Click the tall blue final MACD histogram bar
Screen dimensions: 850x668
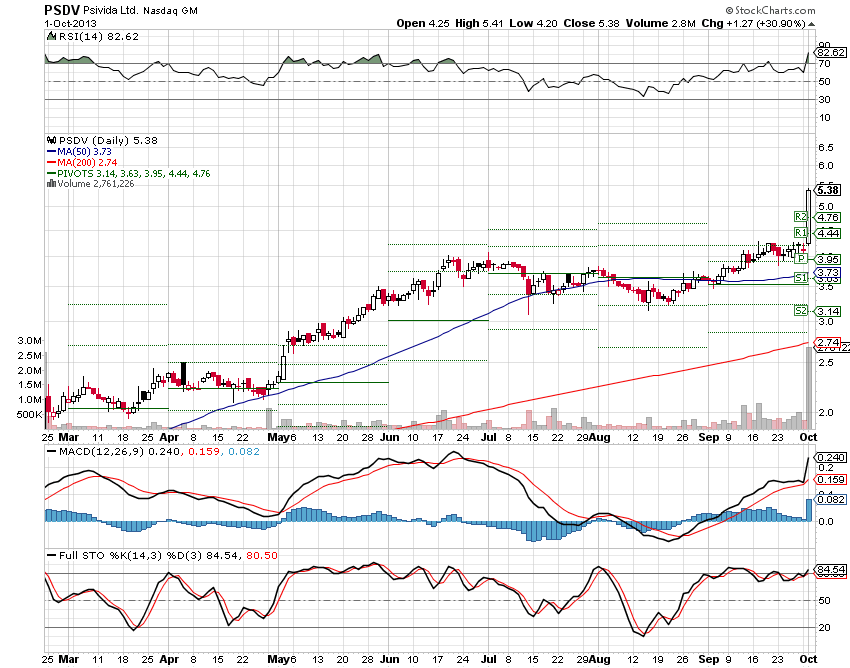pyautogui.click(x=809, y=510)
